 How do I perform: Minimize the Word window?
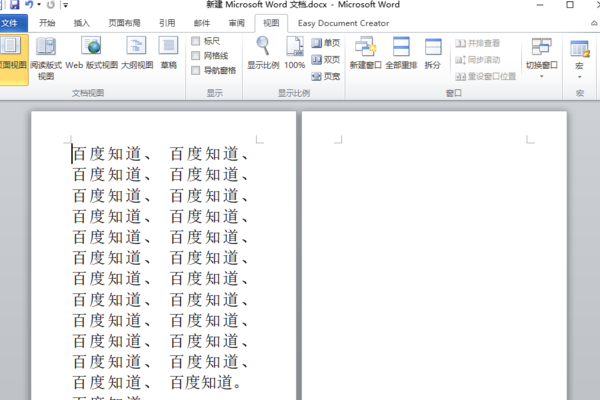pos(540,5)
